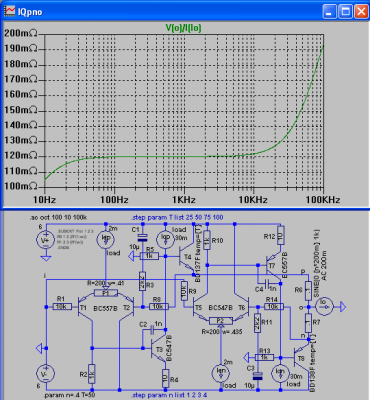
Task: Select resistor R10 1k
Action: click(x=207, y=240)
